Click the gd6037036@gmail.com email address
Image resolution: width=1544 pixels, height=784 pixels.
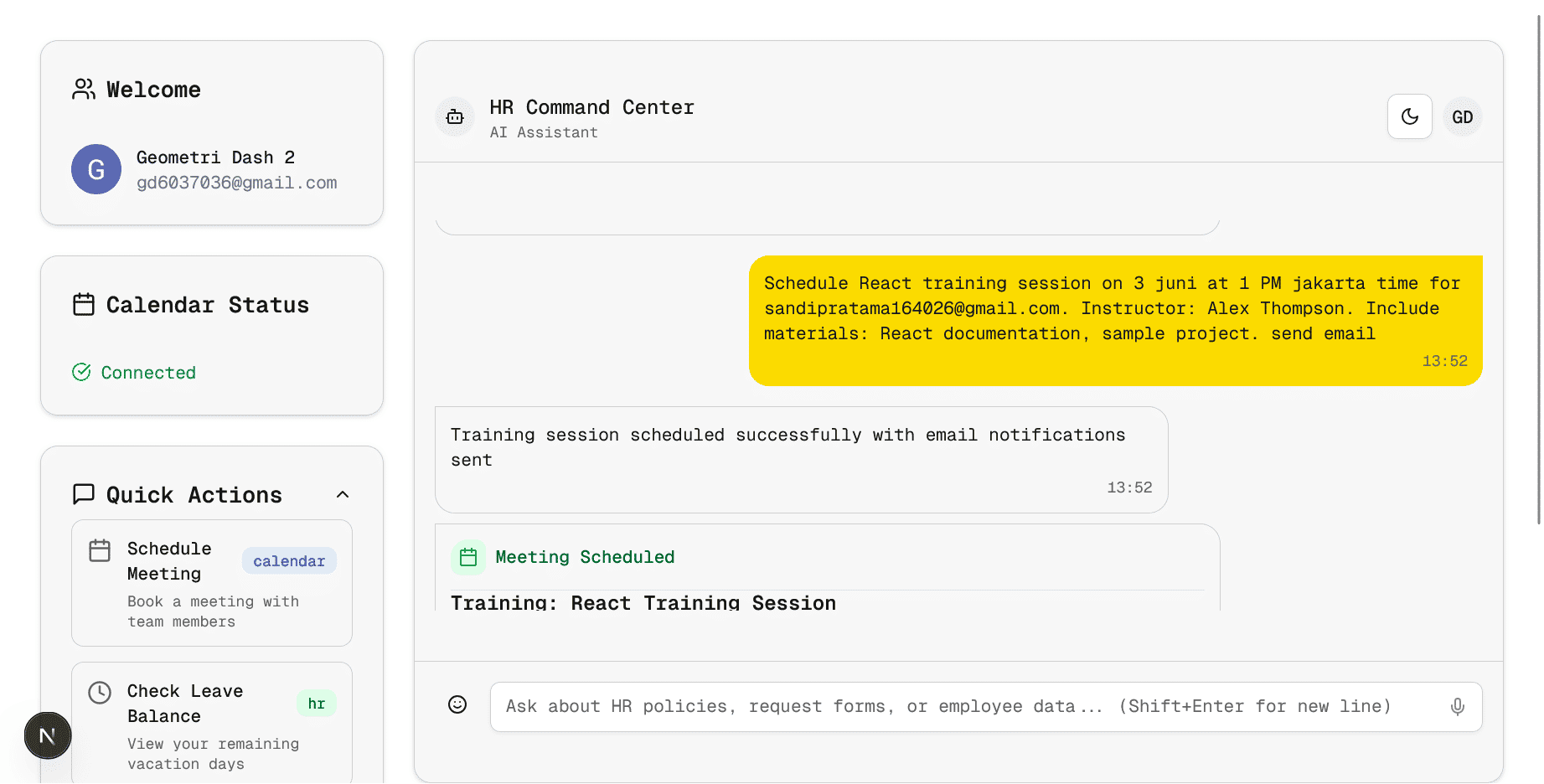click(x=236, y=183)
